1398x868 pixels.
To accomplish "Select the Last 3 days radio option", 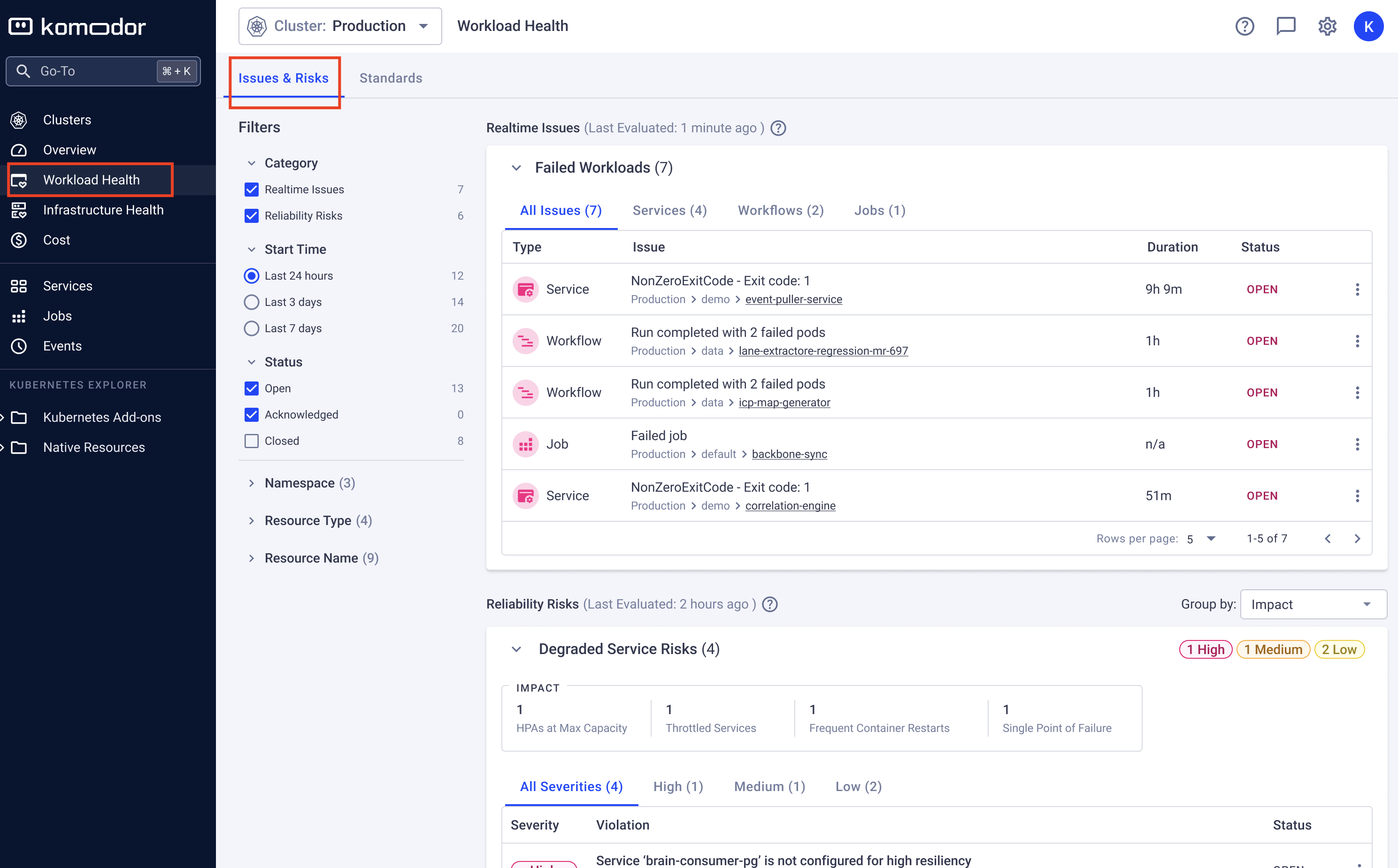I will [x=252, y=302].
